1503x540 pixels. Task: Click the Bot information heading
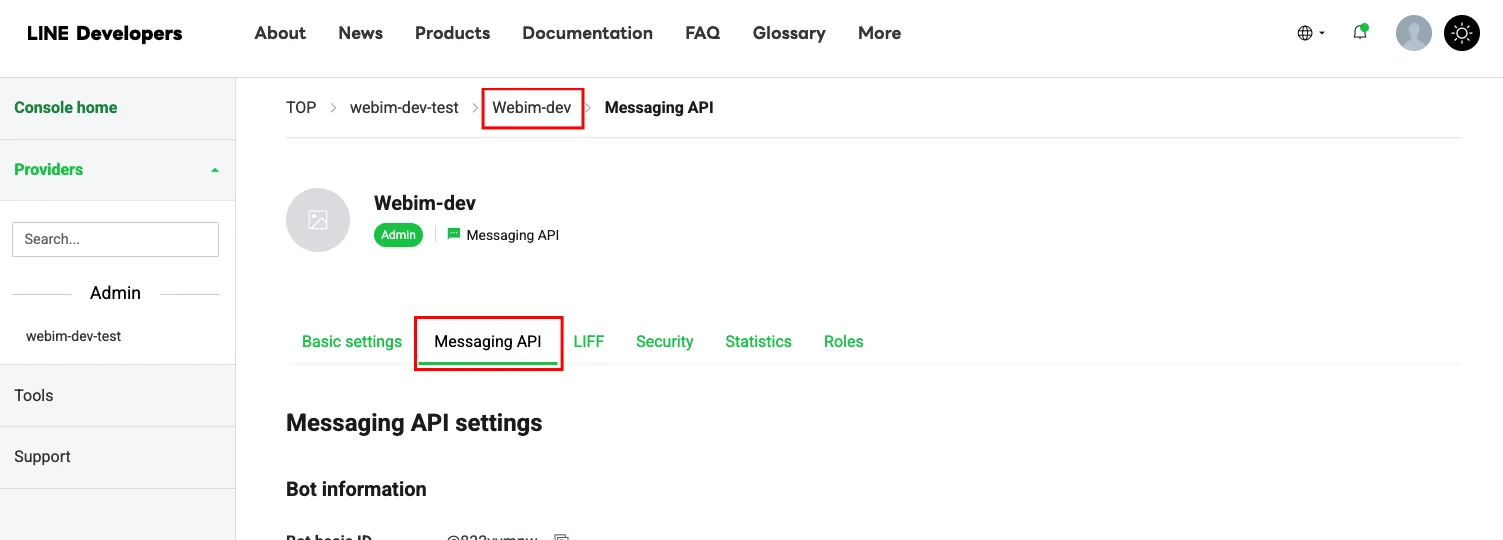pos(356,489)
